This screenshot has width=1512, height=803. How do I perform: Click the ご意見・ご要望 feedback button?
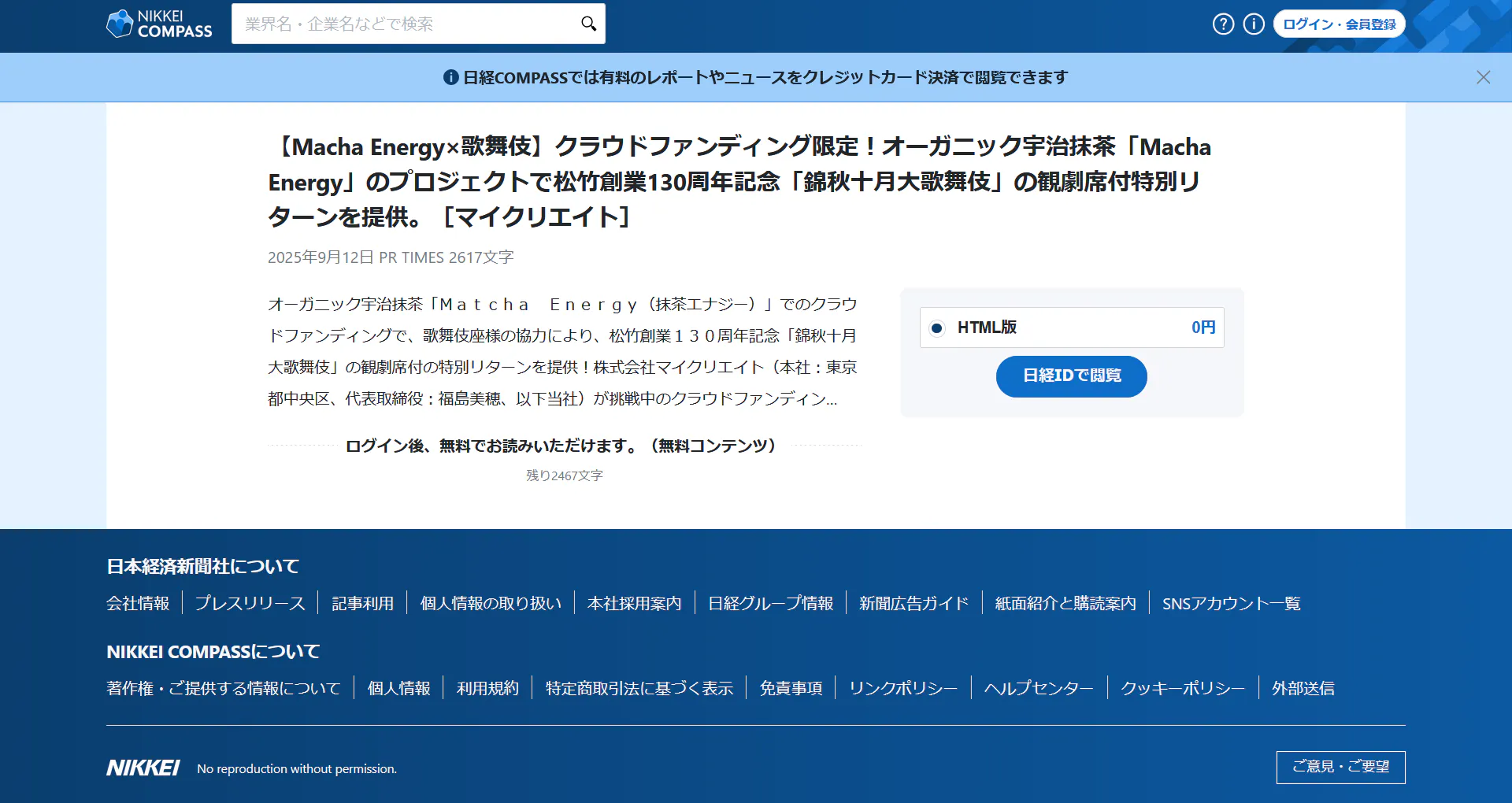tap(1340, 767)
